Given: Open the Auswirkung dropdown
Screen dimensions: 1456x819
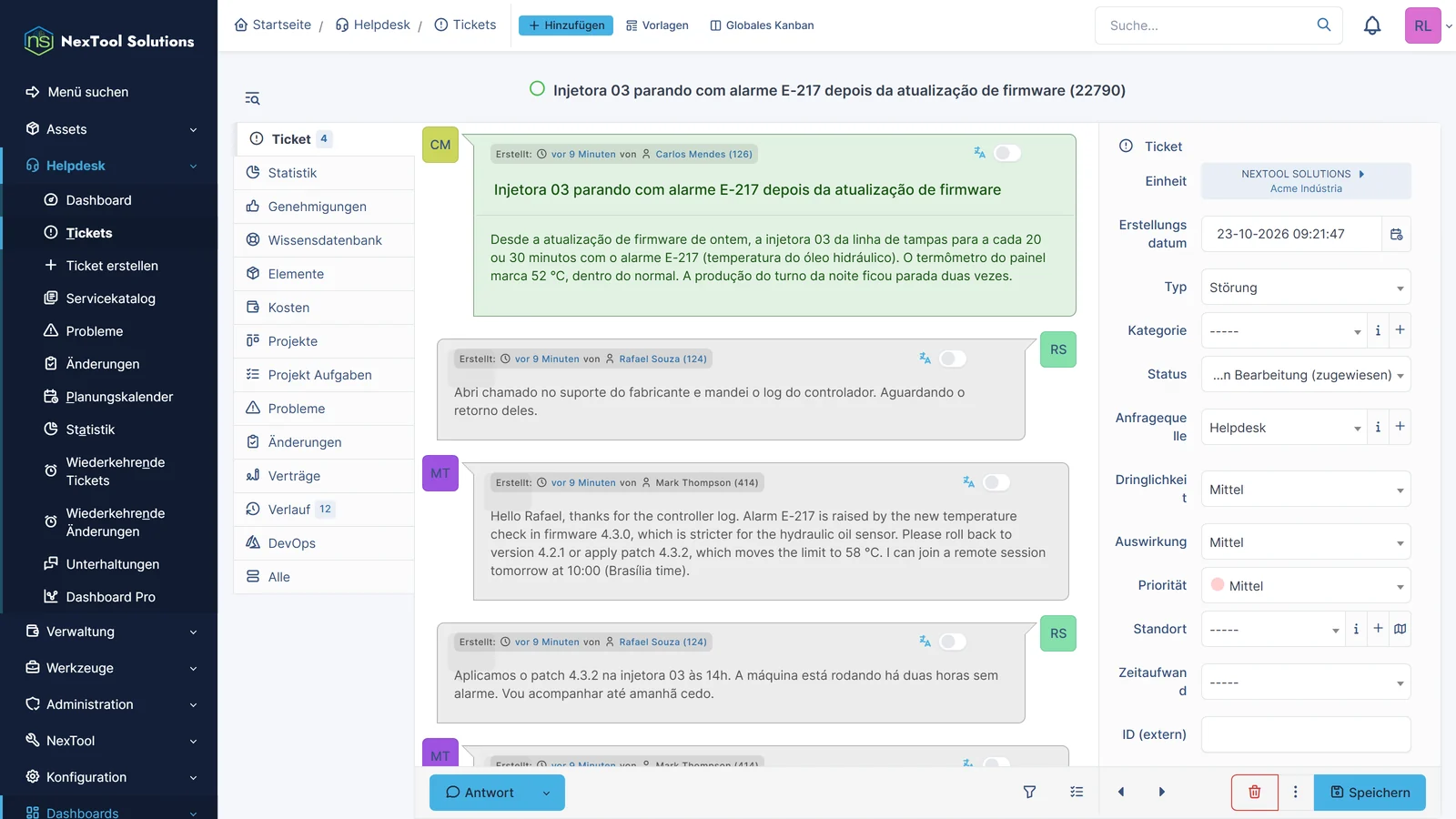Looking at the screenshot, I should pyautogui.click(x=1306, y=542).
